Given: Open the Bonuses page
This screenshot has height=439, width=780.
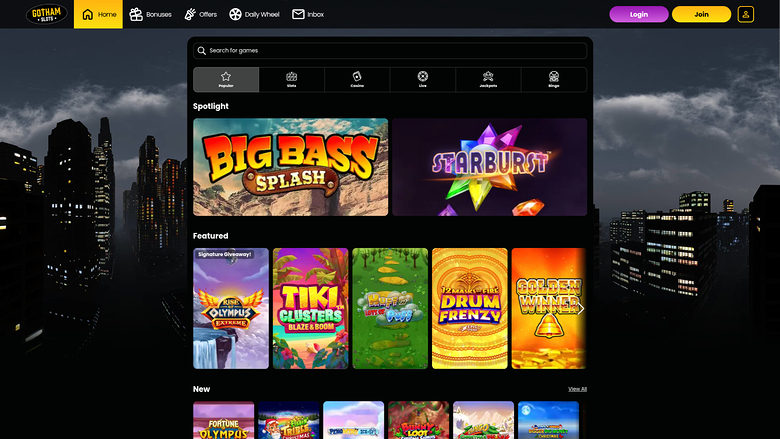Looking at the screenshot, I should click(x=150, y=14).
